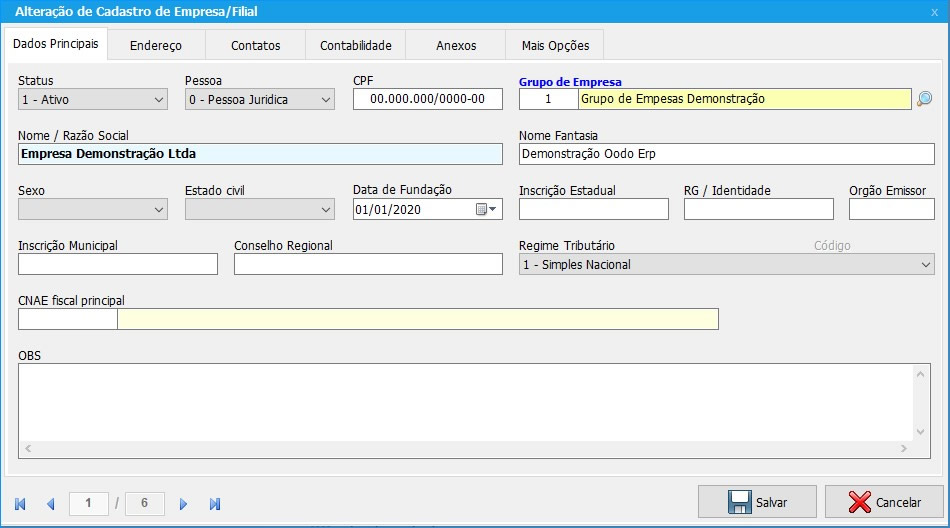The image size is (950, 528).
Task: Open the Anexos tab
Action: (456, 45)
